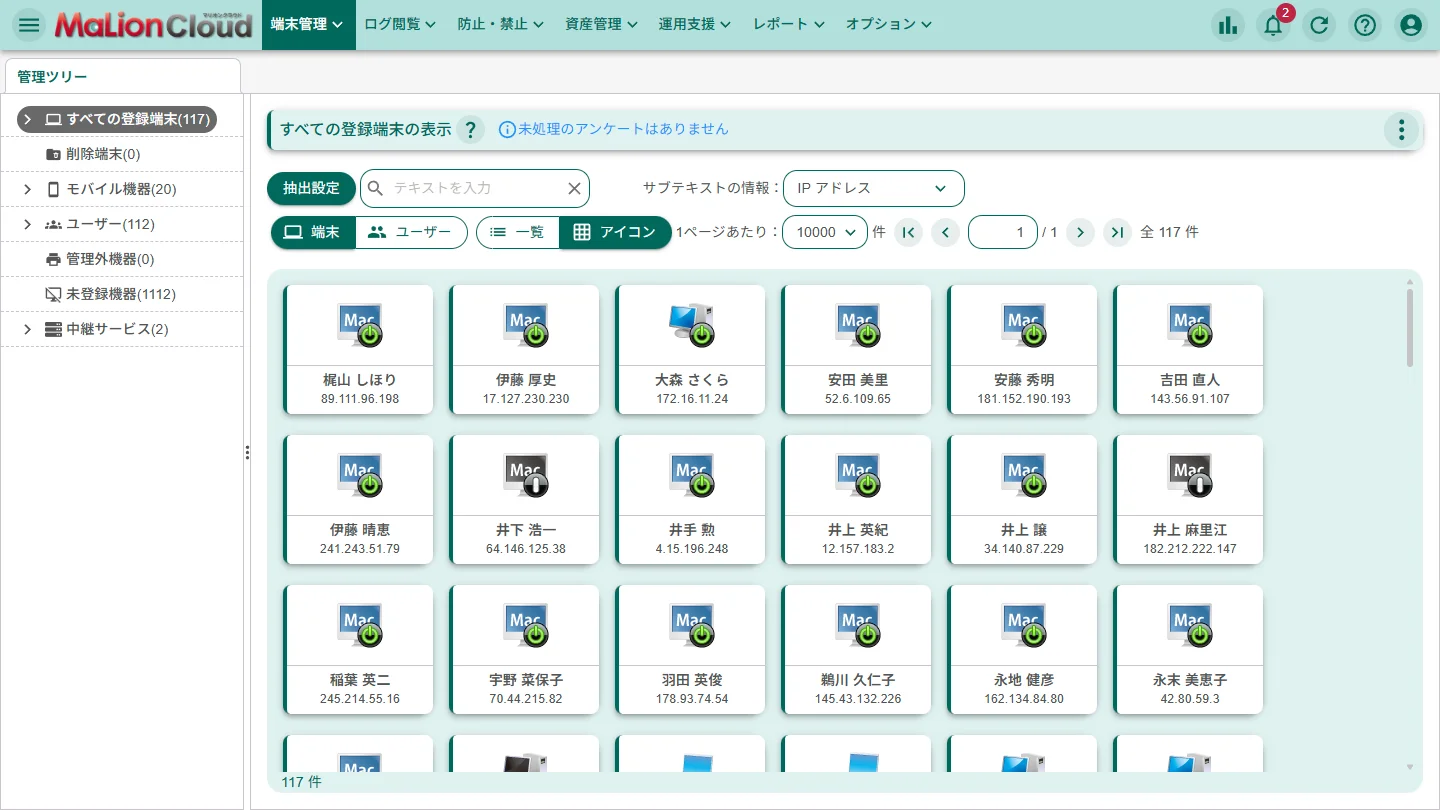The image size is (1440, 810).
Task: Open the help question mark icon
Action: coord(1365,25)
